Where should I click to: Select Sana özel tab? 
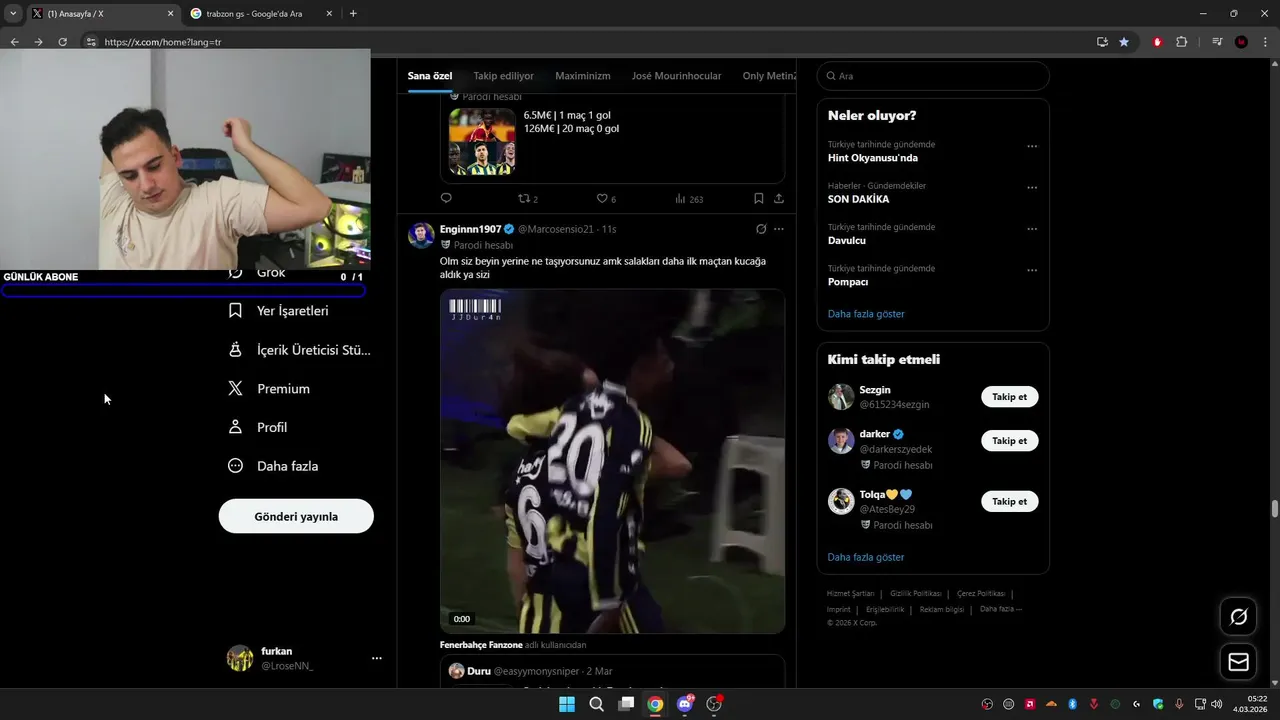(x=430, y=76)
